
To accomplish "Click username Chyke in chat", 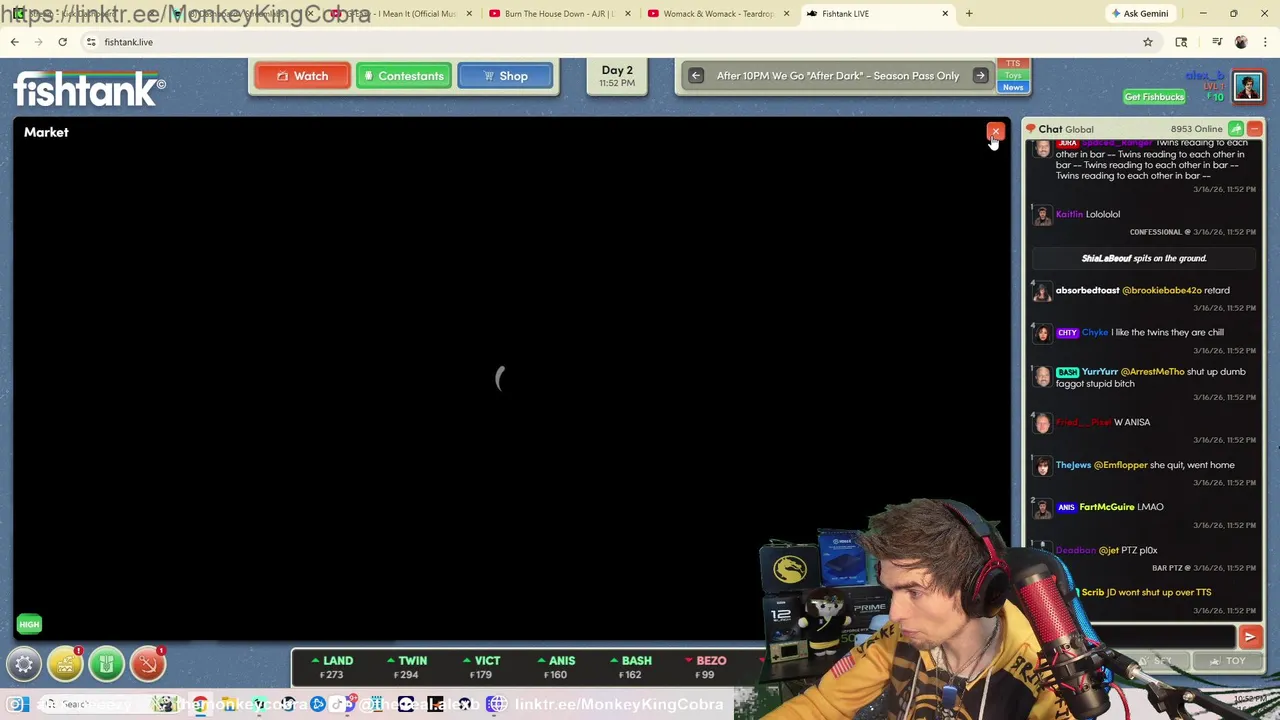I will [1094, 332].
